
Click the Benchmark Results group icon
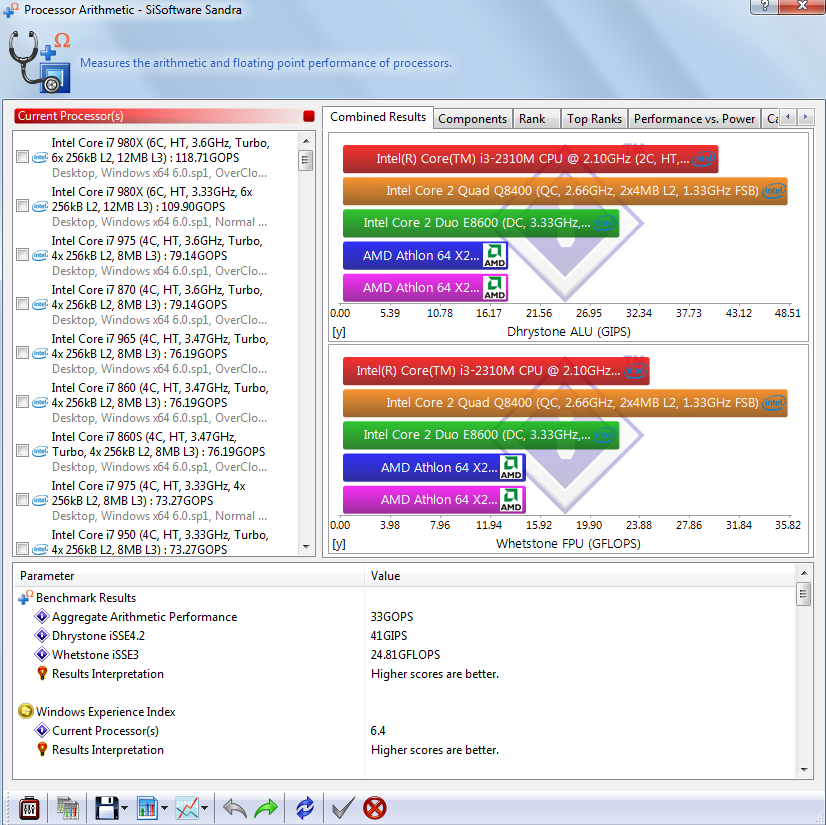point(26,597)
